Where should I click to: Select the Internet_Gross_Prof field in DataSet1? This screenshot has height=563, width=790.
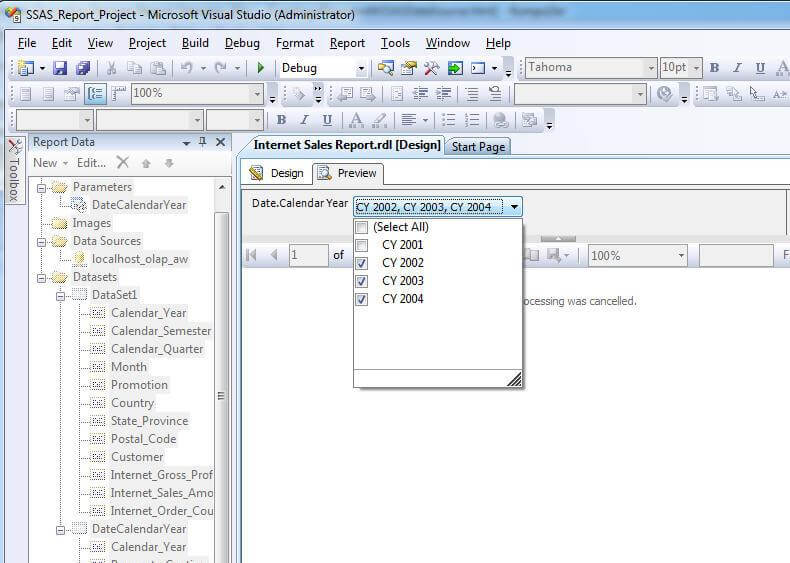[161, 475]
